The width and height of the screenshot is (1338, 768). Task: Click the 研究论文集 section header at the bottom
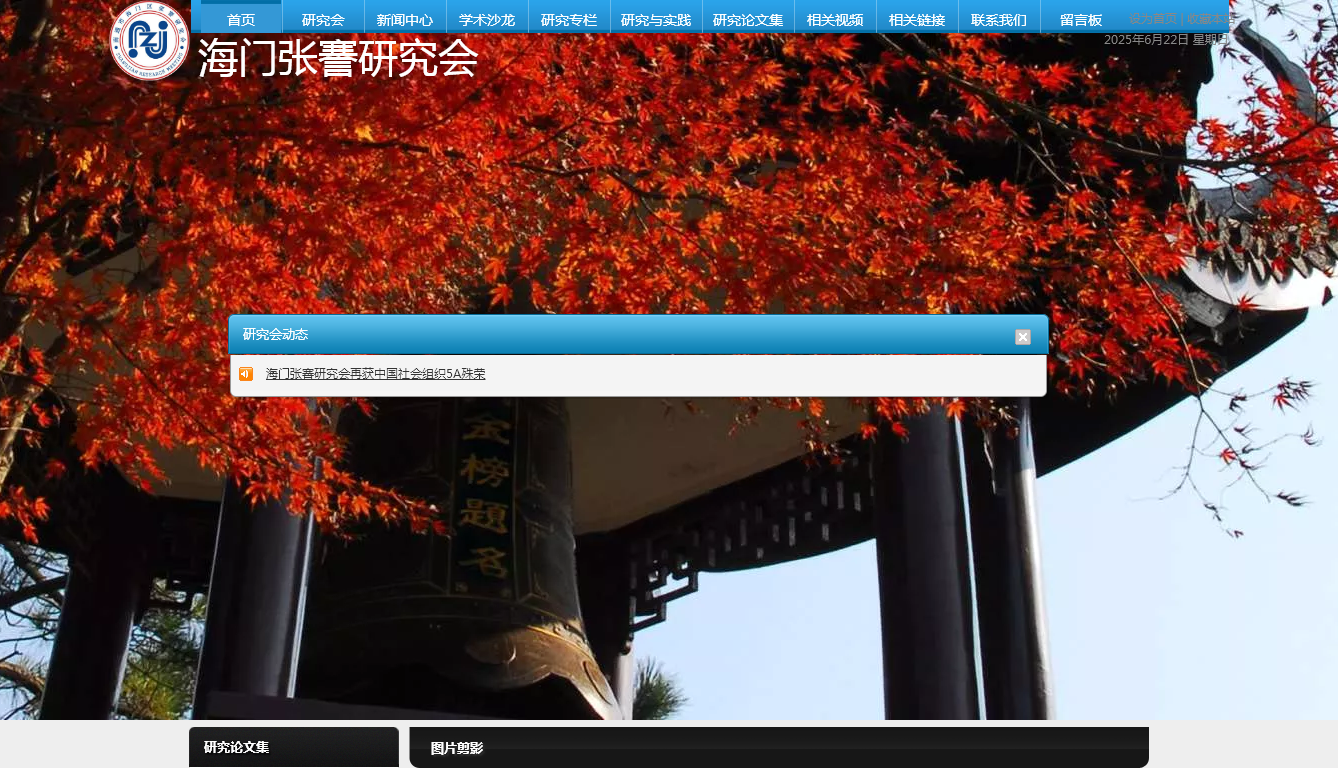coord(237,747)
